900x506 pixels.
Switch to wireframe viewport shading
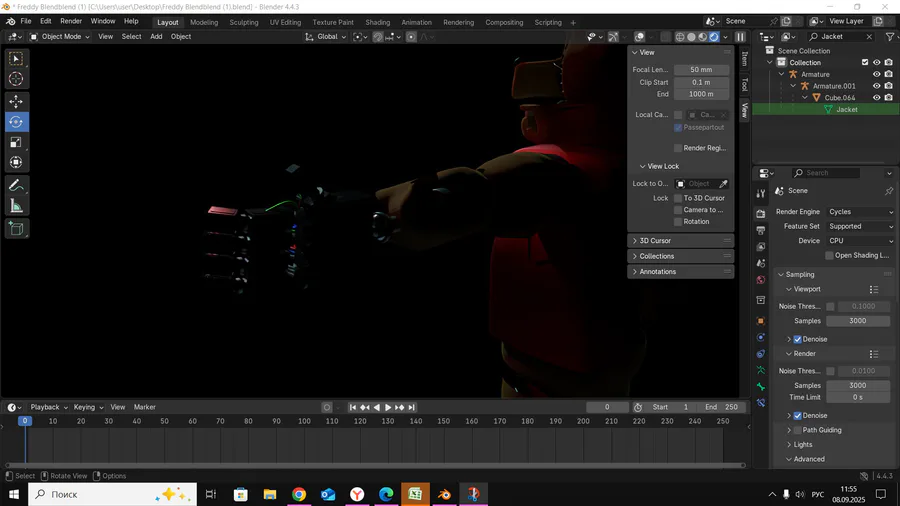pos(680,37)
